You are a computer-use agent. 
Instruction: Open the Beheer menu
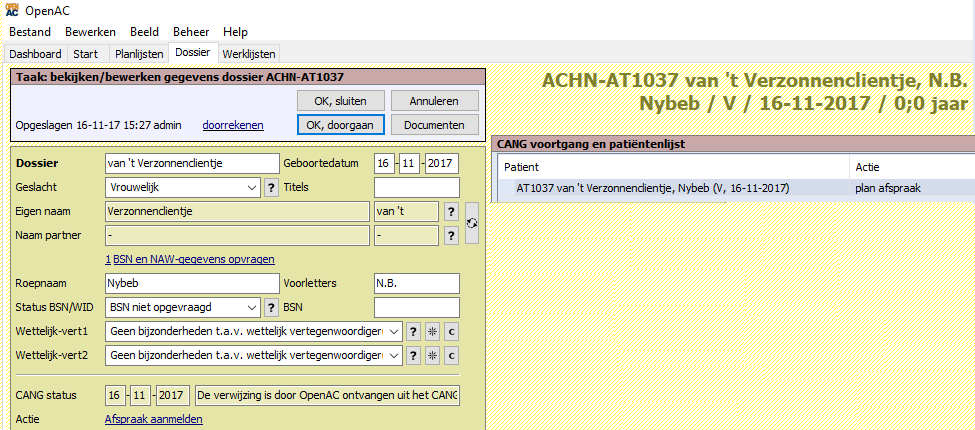click(191, 32)
